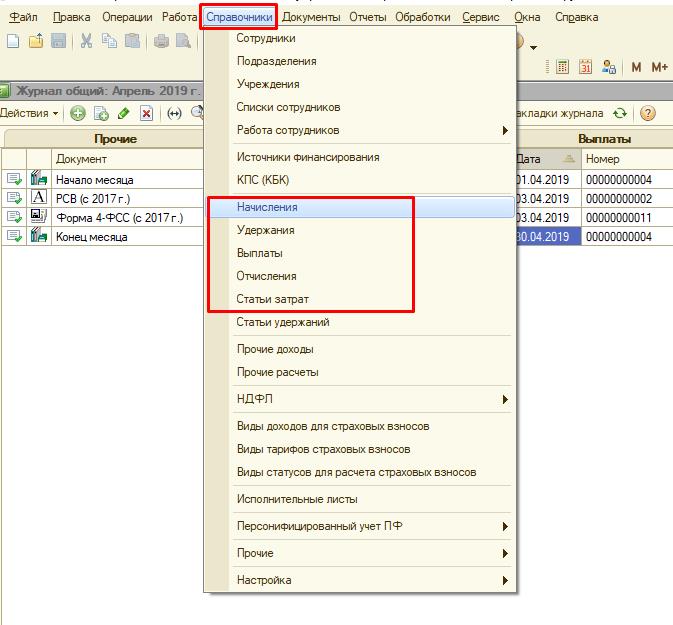Open the calculator icon in toolbar
673x625 pixels.
pyautogui.click(x=563, y=67)
